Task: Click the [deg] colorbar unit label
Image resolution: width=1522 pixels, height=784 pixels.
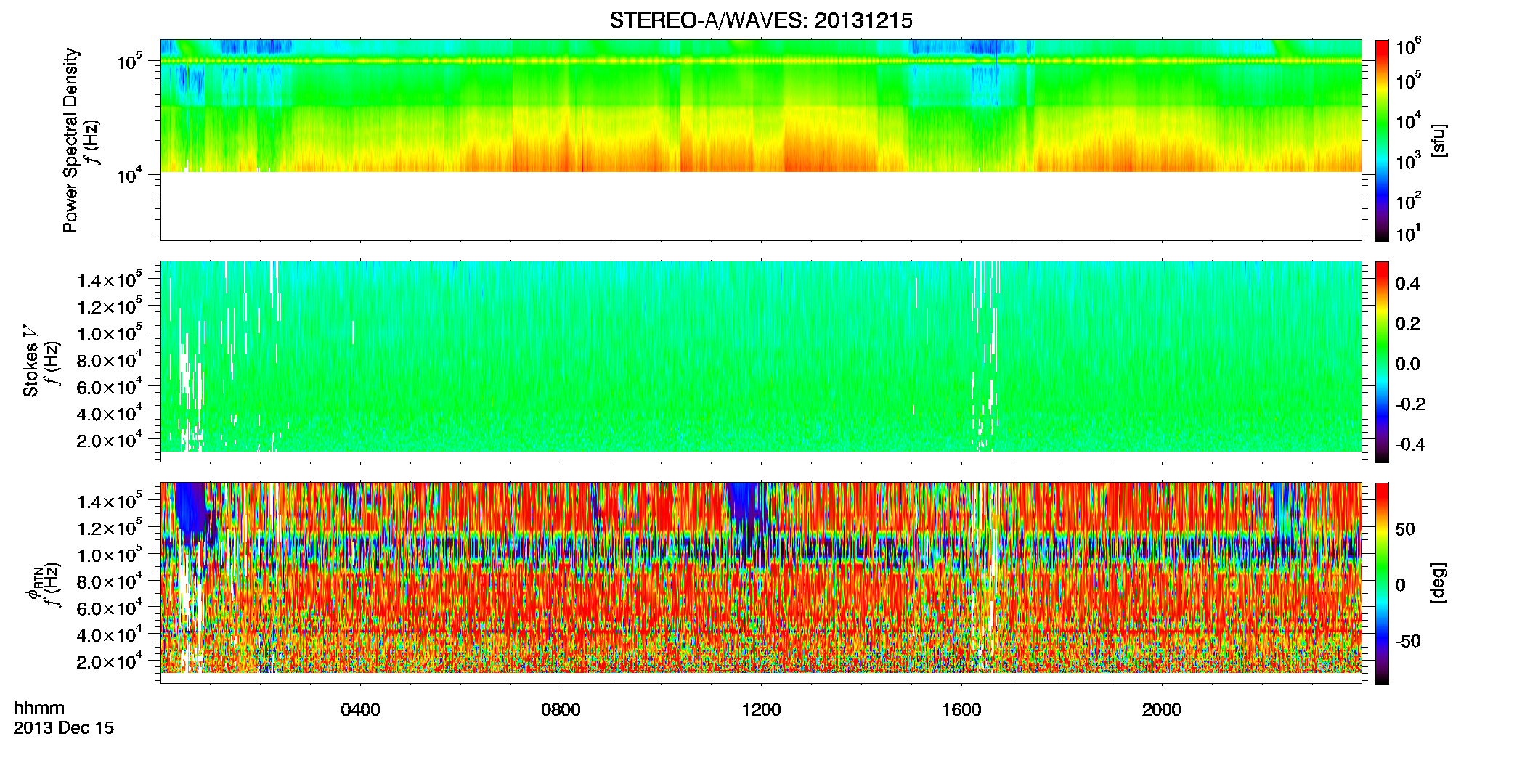Action: [1438, 583]
